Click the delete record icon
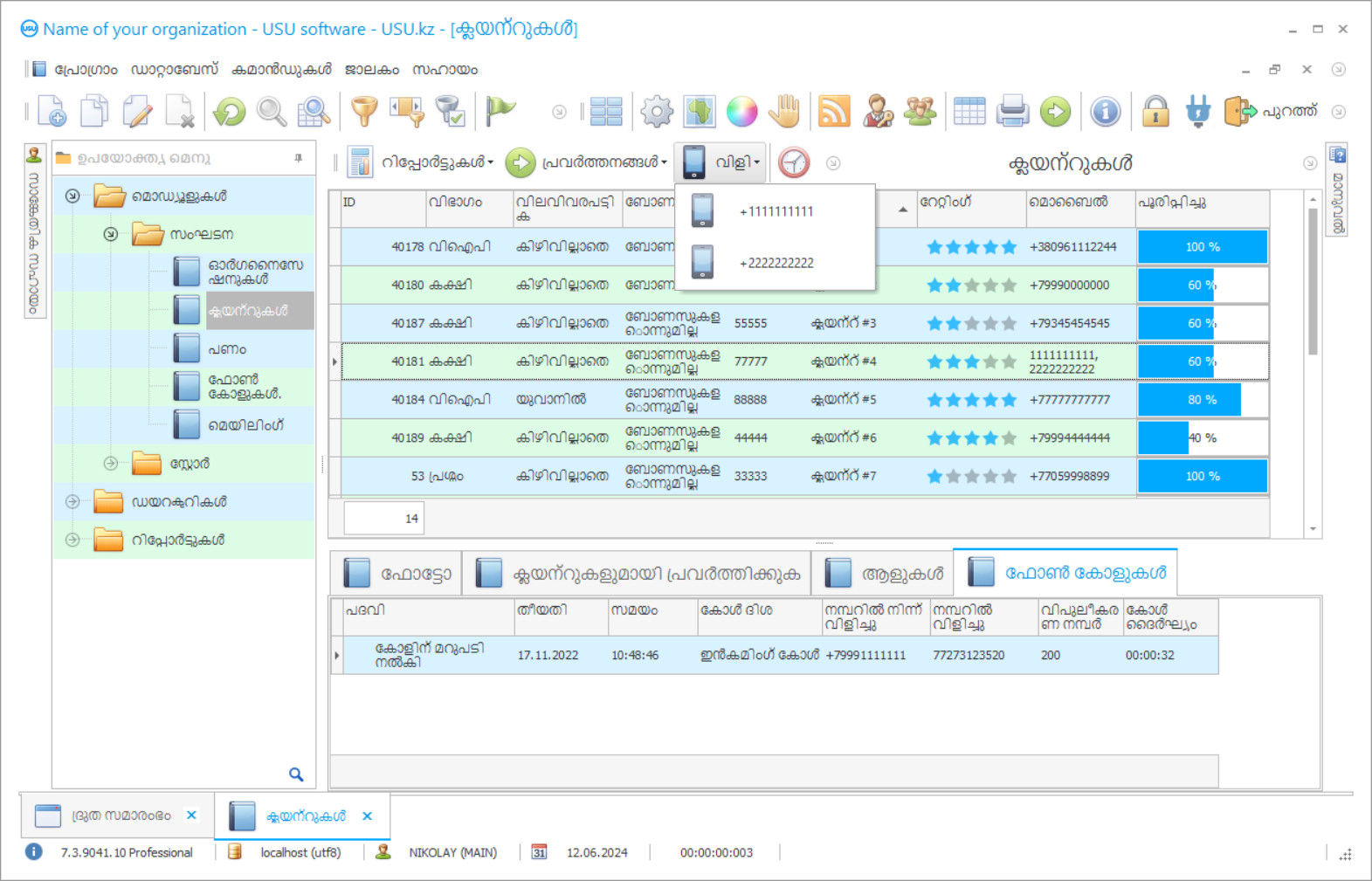Image resolution: width=1372 pixels, height=881 pixels. (180, 112)
